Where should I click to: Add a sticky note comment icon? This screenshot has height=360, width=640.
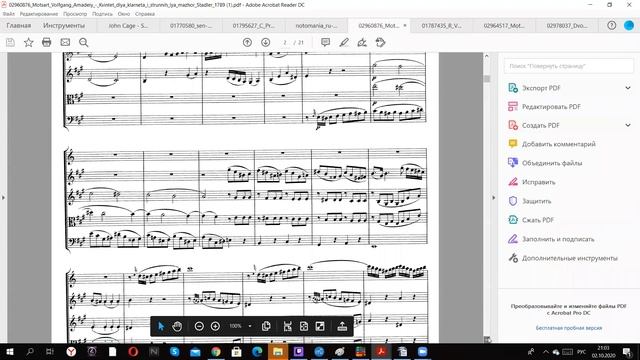[x=325, y=42]
